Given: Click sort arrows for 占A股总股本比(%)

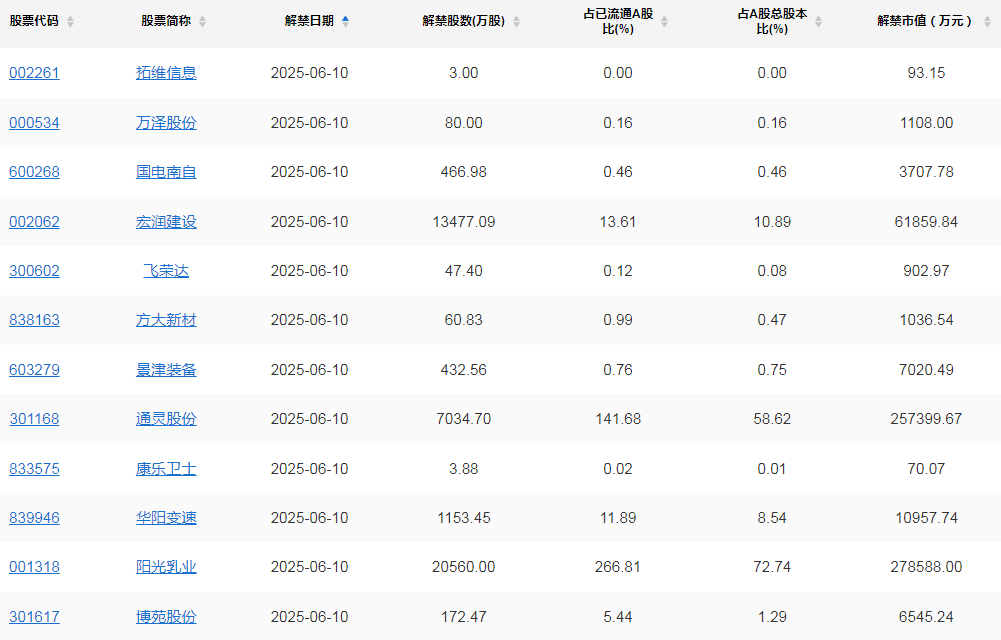Looking at the screenshot, I should coord(818,21).
